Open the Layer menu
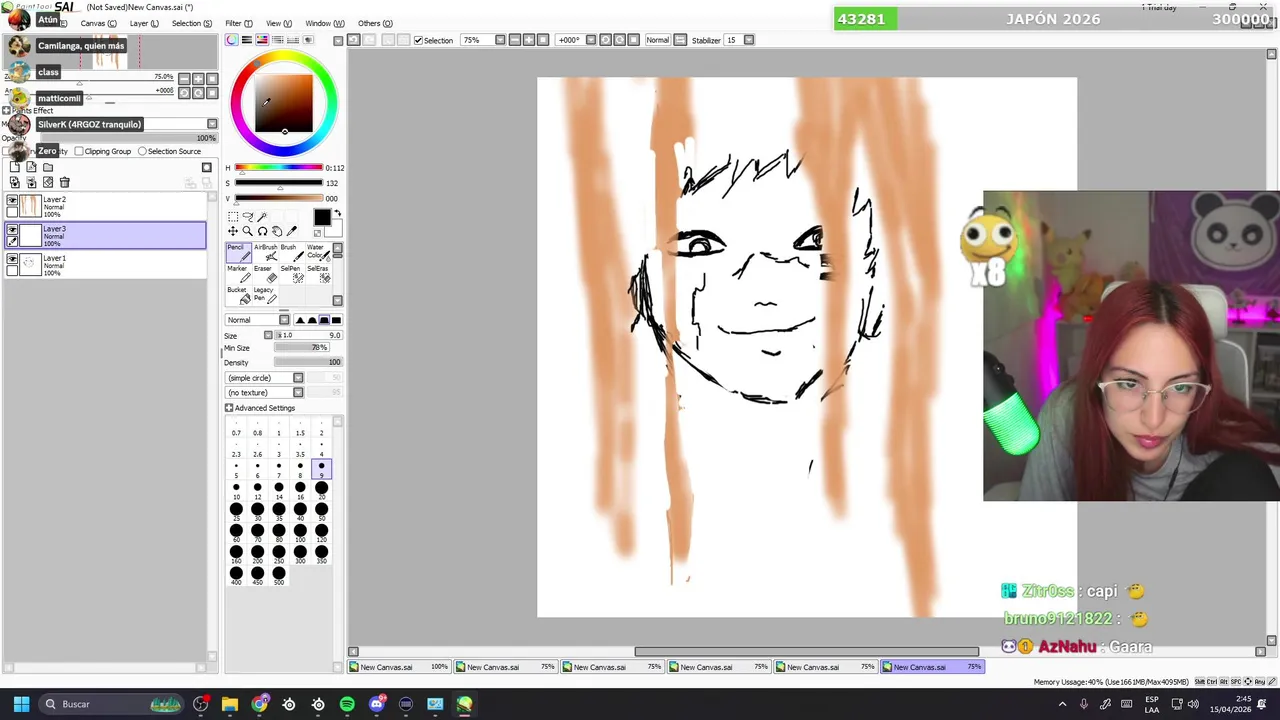The height and width of the screenshot is (720, 1280). [x=144, y=23]
